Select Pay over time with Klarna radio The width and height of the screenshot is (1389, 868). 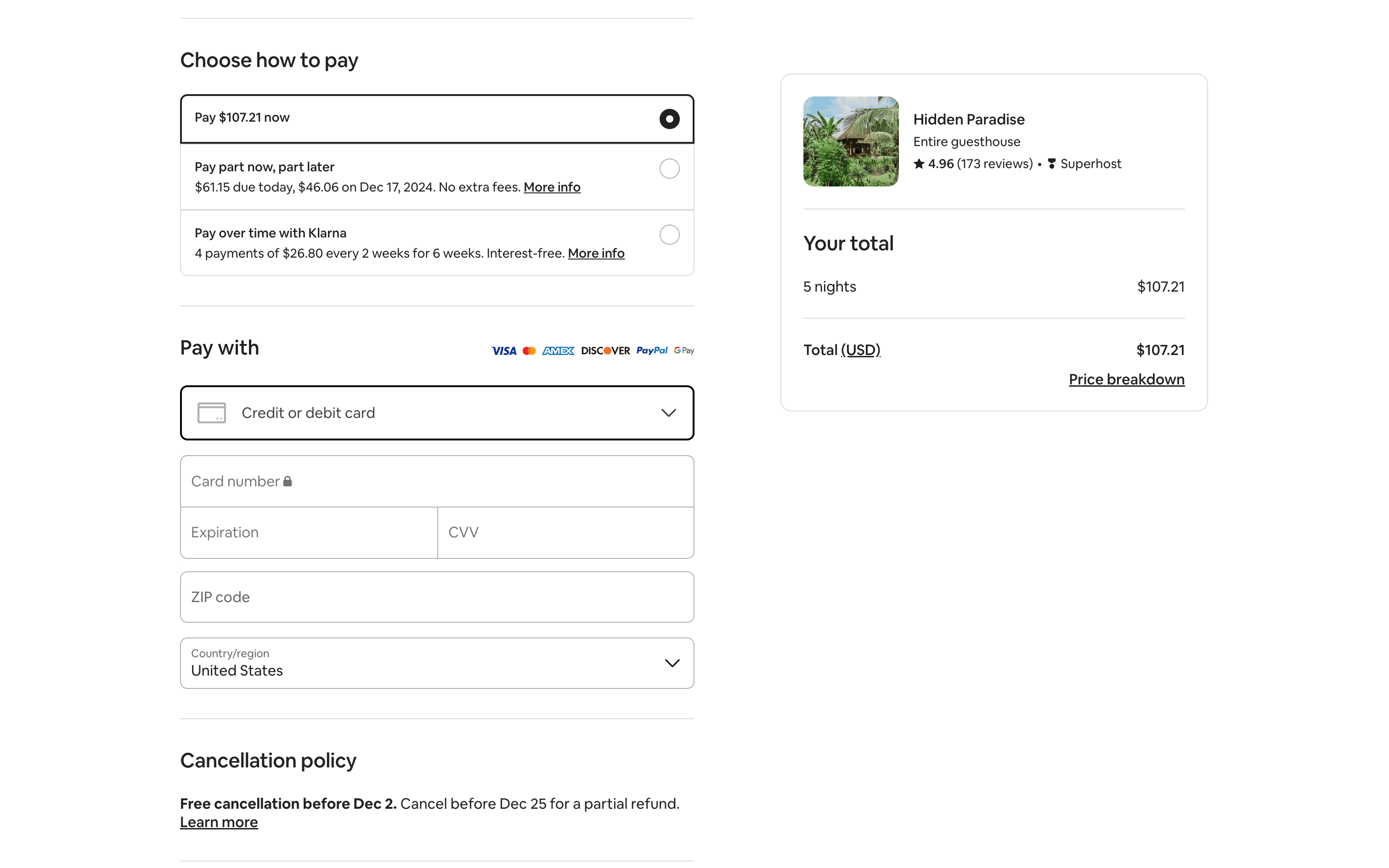click(669, 235)
